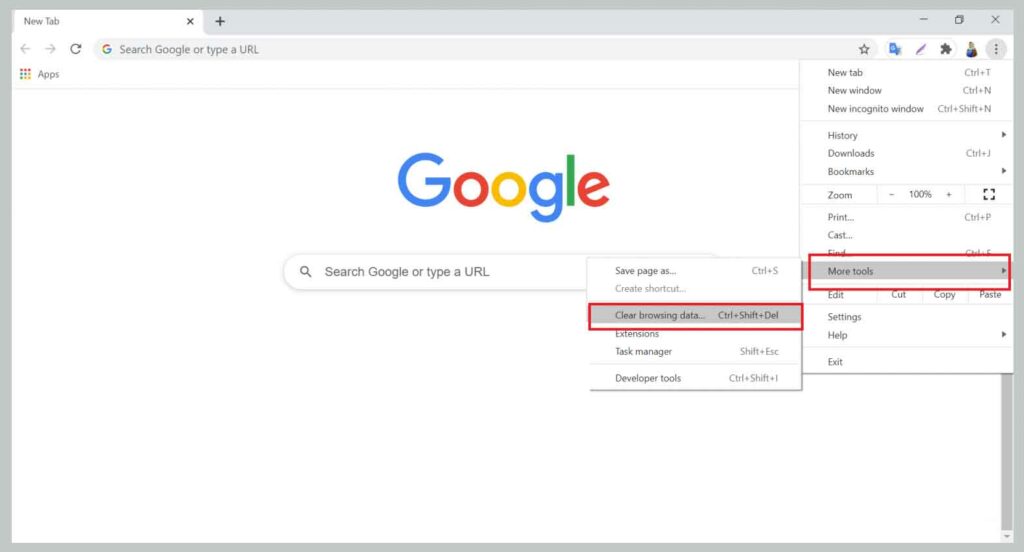The height and width of the screenshot is (552, 1024).
Task: Bookmark this tab with the star icon
Action: click(864, 49)
